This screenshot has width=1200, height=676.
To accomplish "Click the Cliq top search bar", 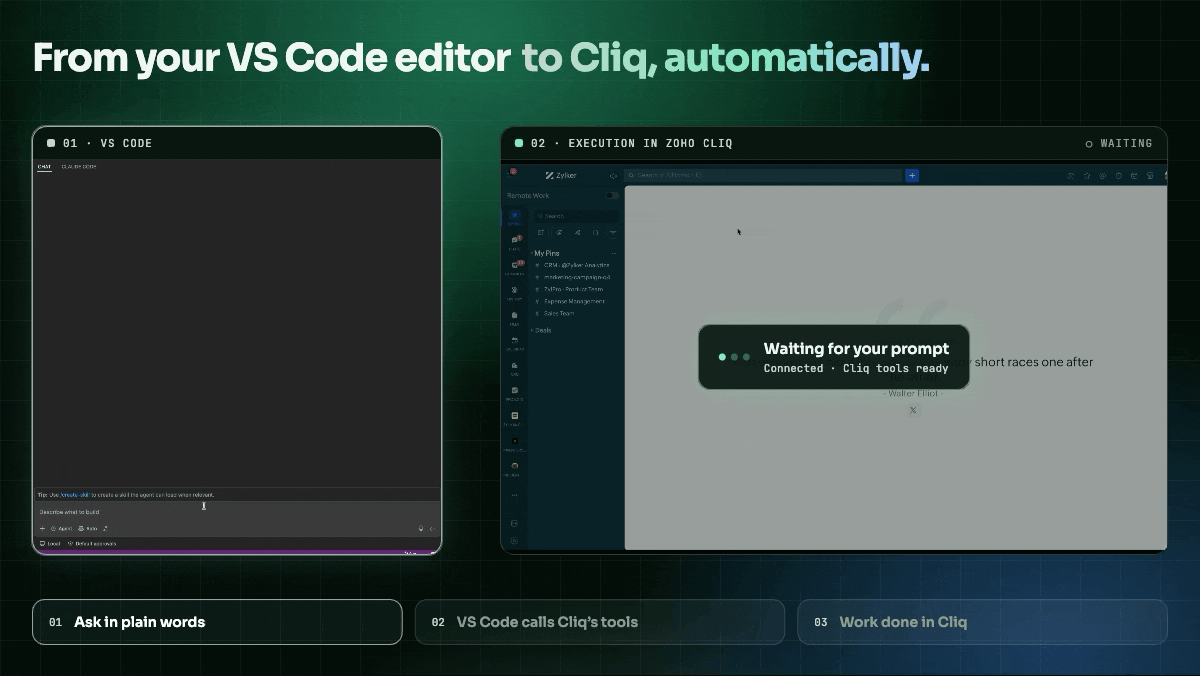I will pos(763,175).
